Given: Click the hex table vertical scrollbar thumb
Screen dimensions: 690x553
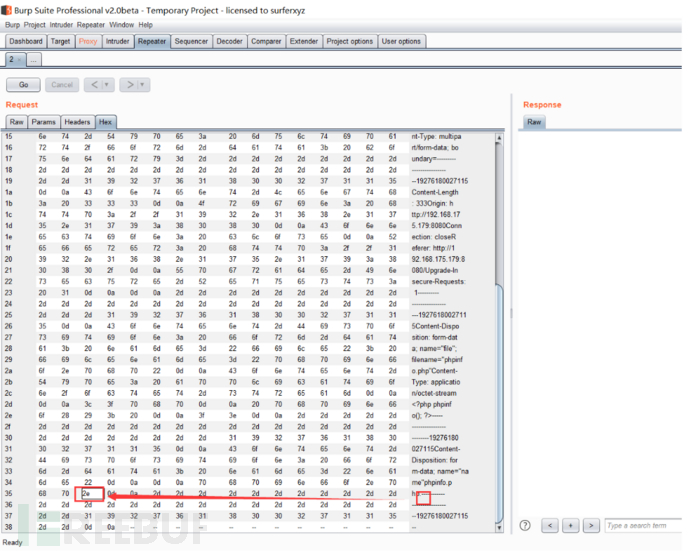Looking at the screenshot, I should pos(499,404).
